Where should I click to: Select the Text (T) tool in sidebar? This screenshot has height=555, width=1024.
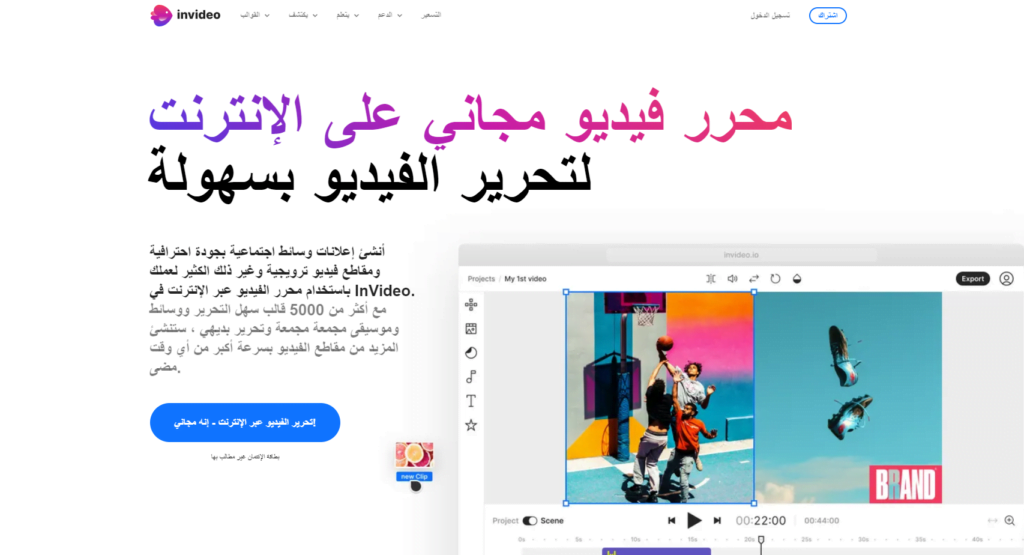[x=471, y=401]
